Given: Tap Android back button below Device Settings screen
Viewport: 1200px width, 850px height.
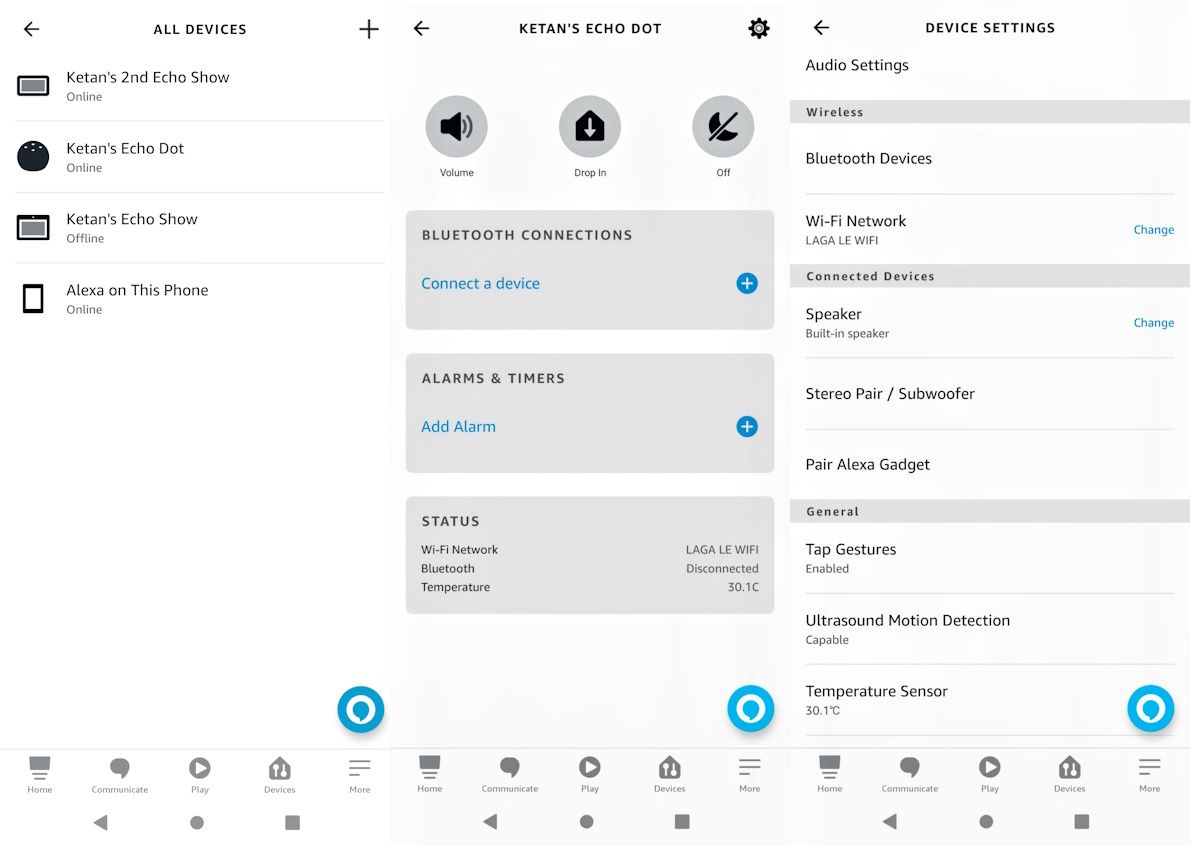Looking at the screenshot, I should 890,822.
